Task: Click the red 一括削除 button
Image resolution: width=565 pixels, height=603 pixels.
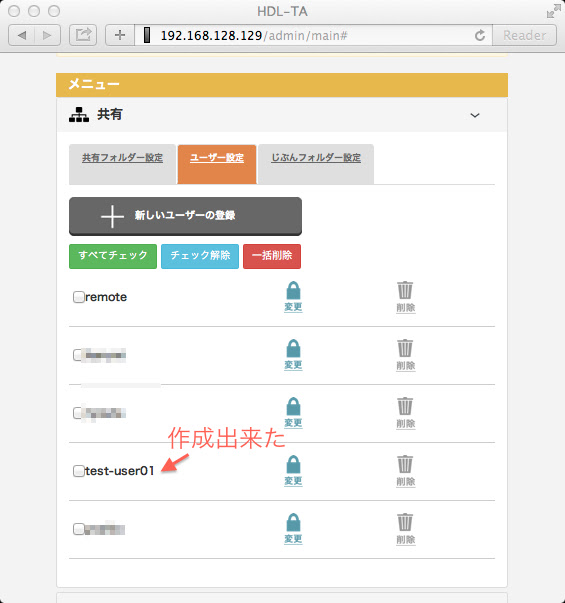Action: 272,256
